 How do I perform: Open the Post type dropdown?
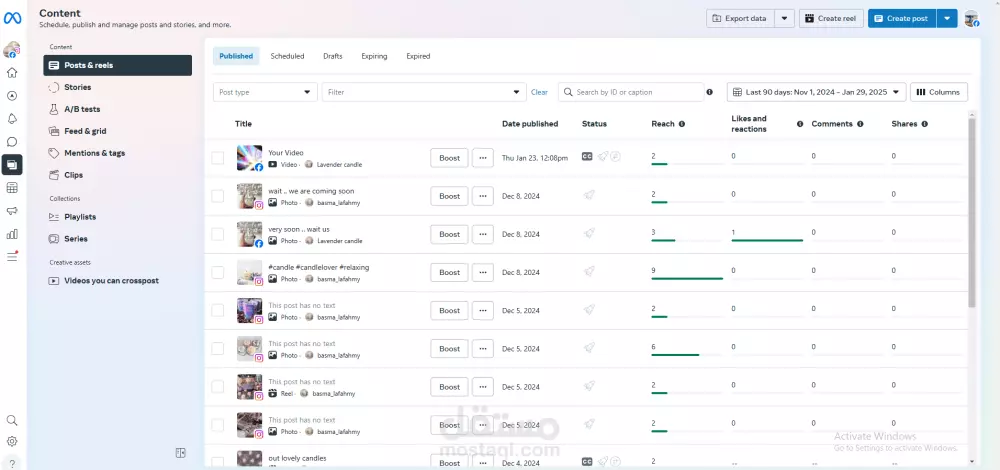pyautogui.click(x=265, y=92)
